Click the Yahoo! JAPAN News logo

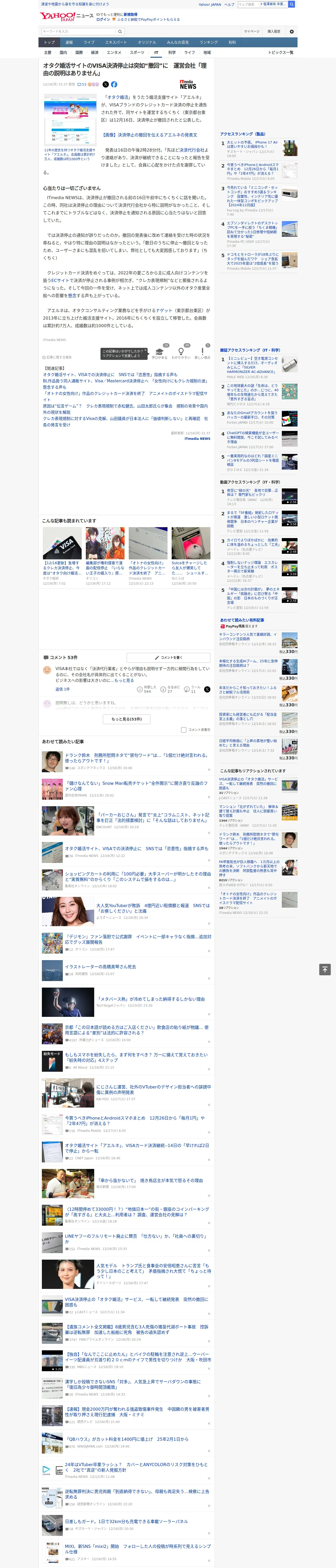(x=66, y=16)
